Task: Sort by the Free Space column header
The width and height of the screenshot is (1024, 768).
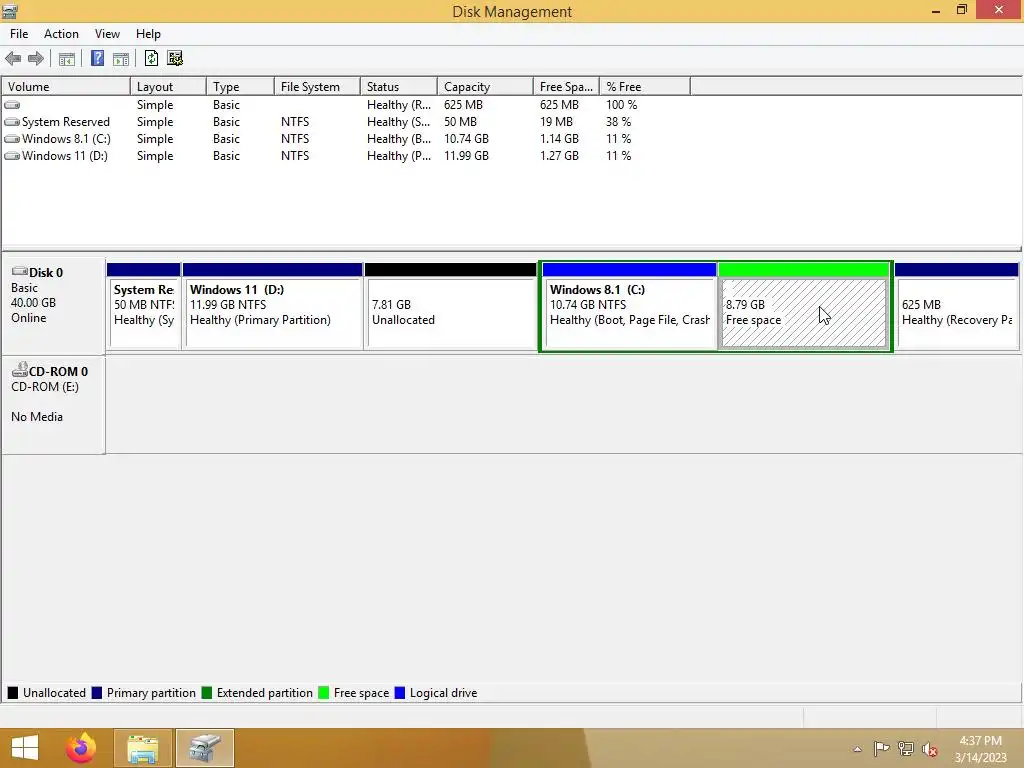Action: click(566, 86)
